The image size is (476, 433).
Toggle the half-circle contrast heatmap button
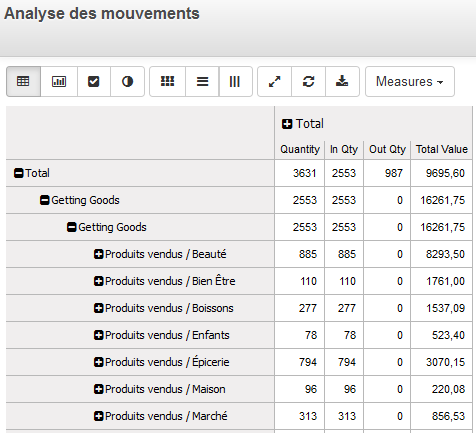point(127,81)
